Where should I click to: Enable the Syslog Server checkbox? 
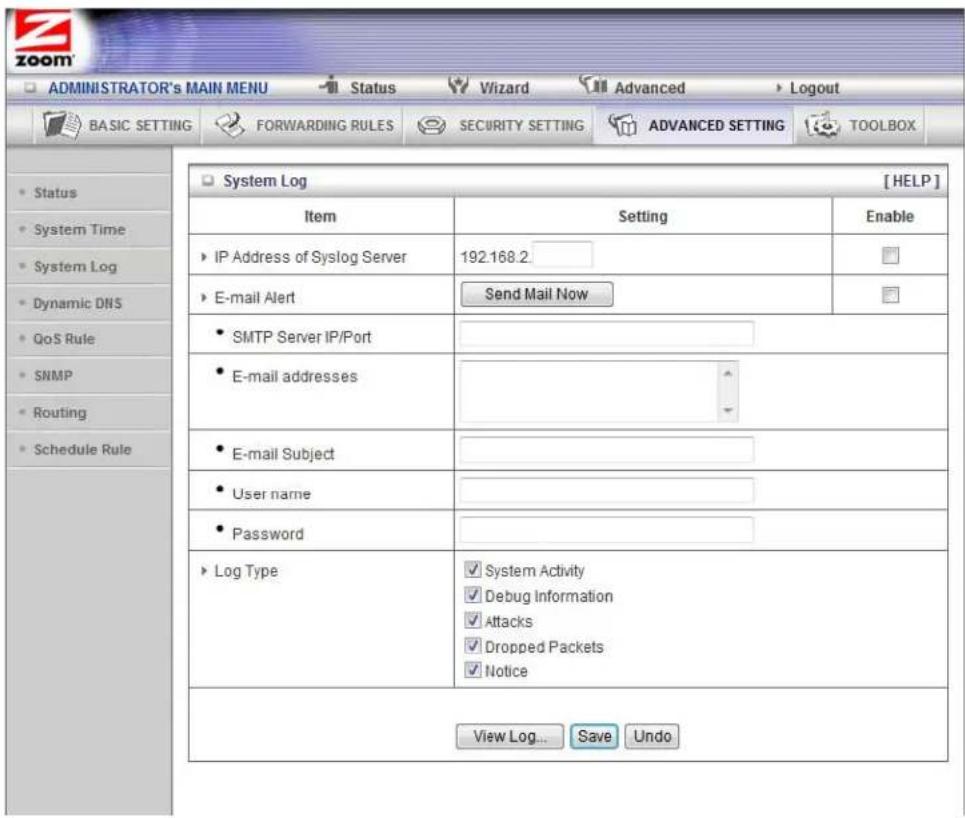click(890, 255)
